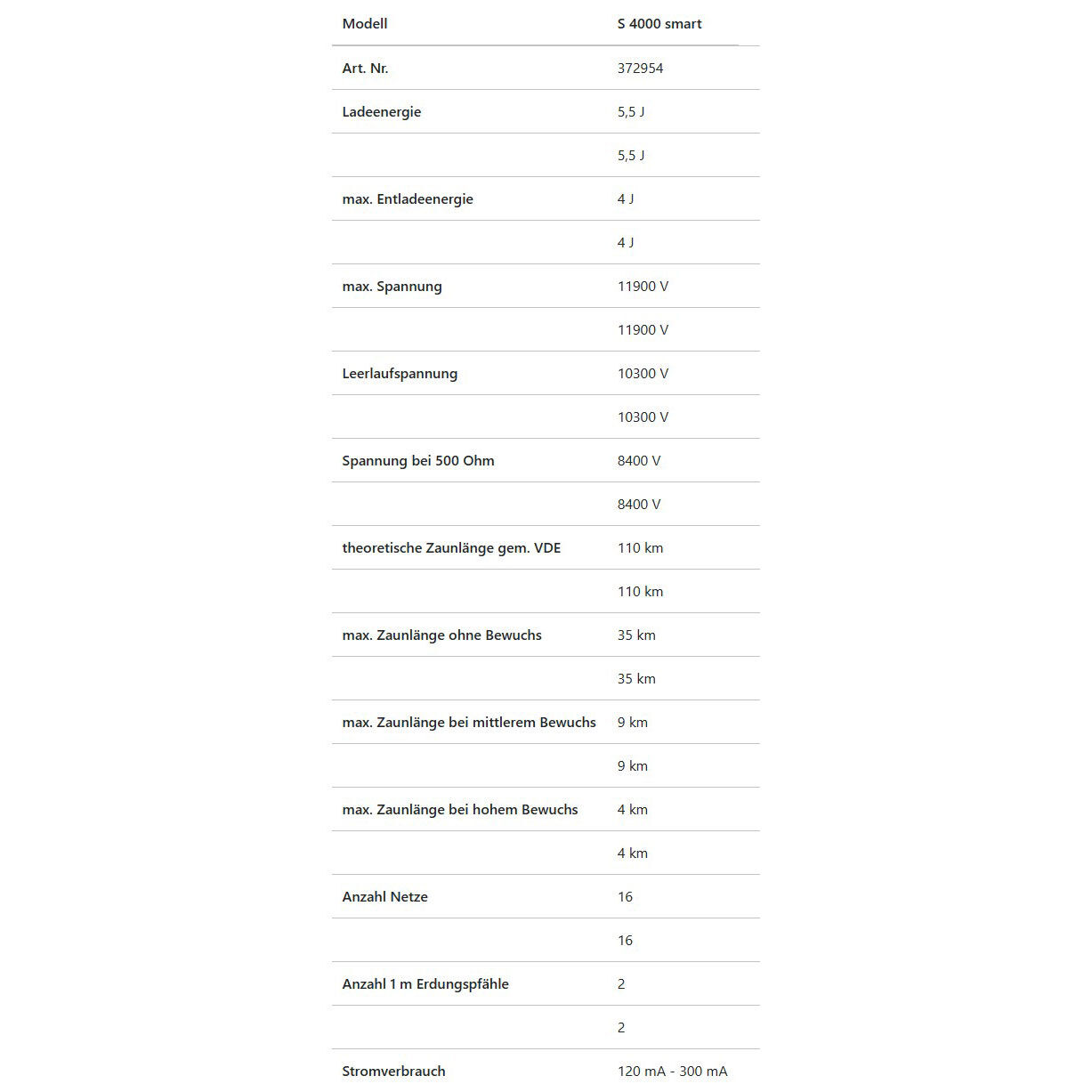Select the Ladeenergie label

pos(382,111)
